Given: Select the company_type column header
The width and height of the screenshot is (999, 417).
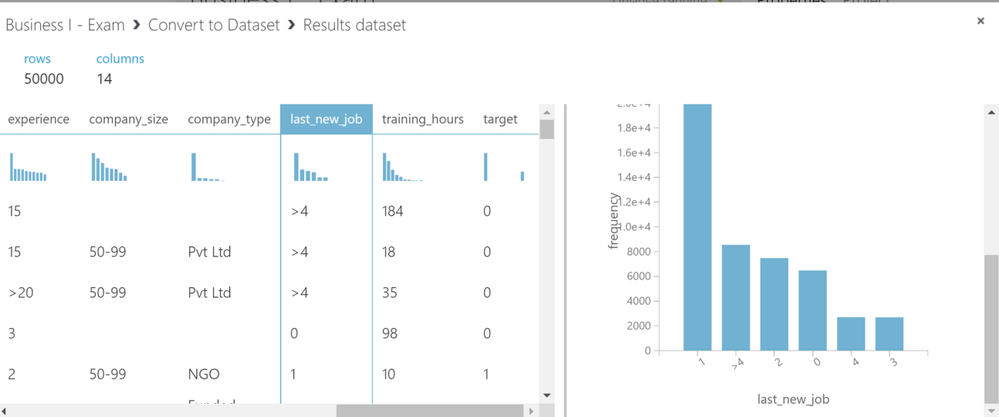Looking at the screenshot, I should [229, 119].
